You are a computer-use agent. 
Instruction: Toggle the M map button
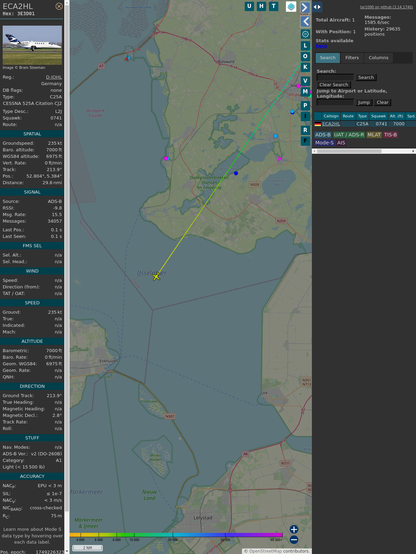305,92
